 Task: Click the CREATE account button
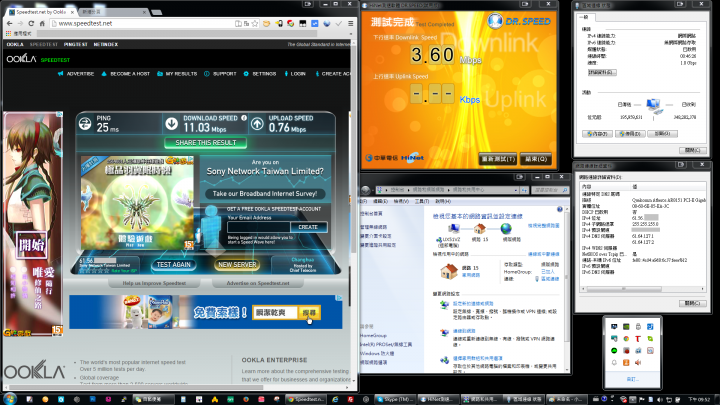[308, 227]
